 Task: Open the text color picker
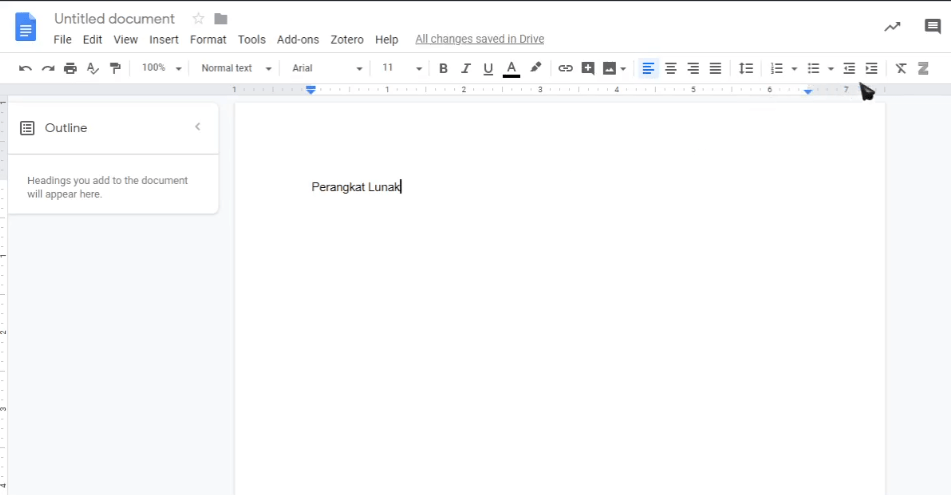coord(511,68)
